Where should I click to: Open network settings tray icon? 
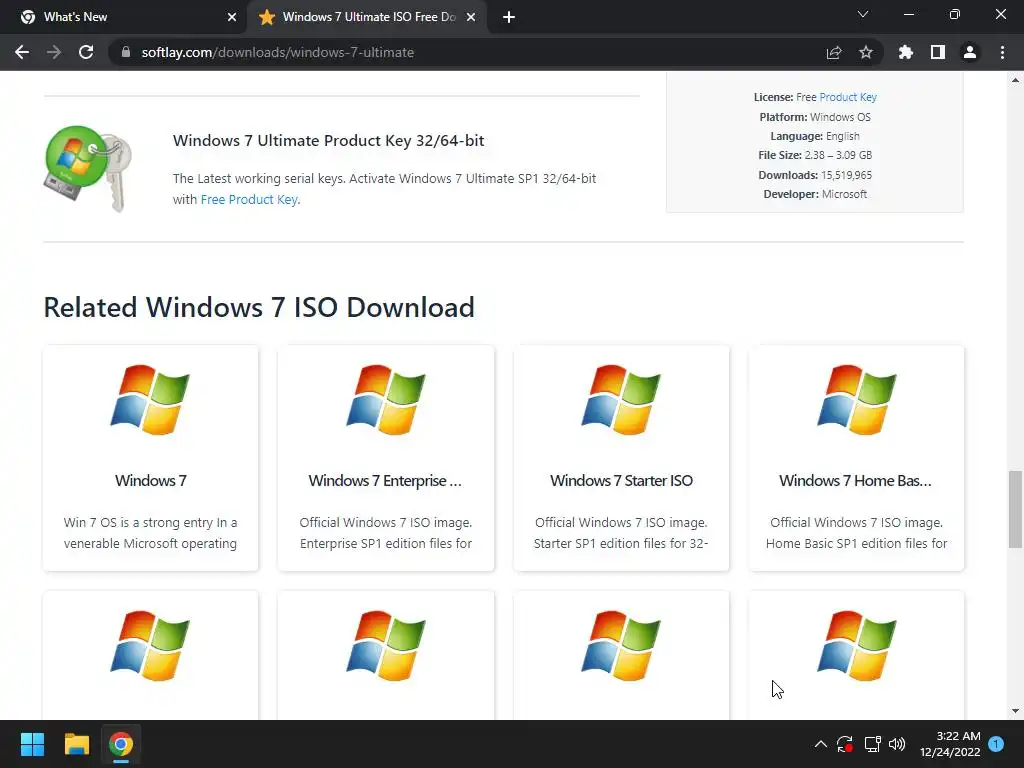tap(872, 744)
